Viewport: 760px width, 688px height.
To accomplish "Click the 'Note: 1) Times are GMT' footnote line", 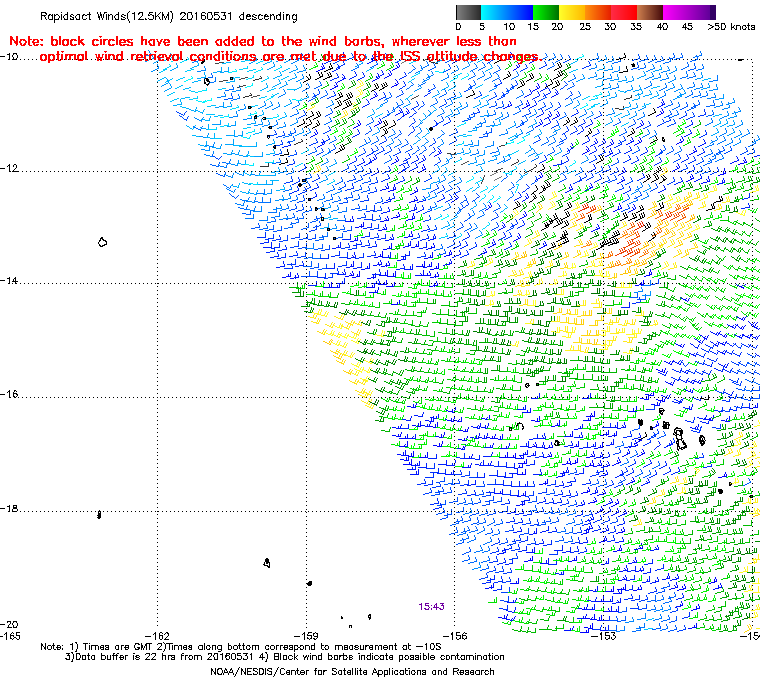I will click(x=241, y=647).
